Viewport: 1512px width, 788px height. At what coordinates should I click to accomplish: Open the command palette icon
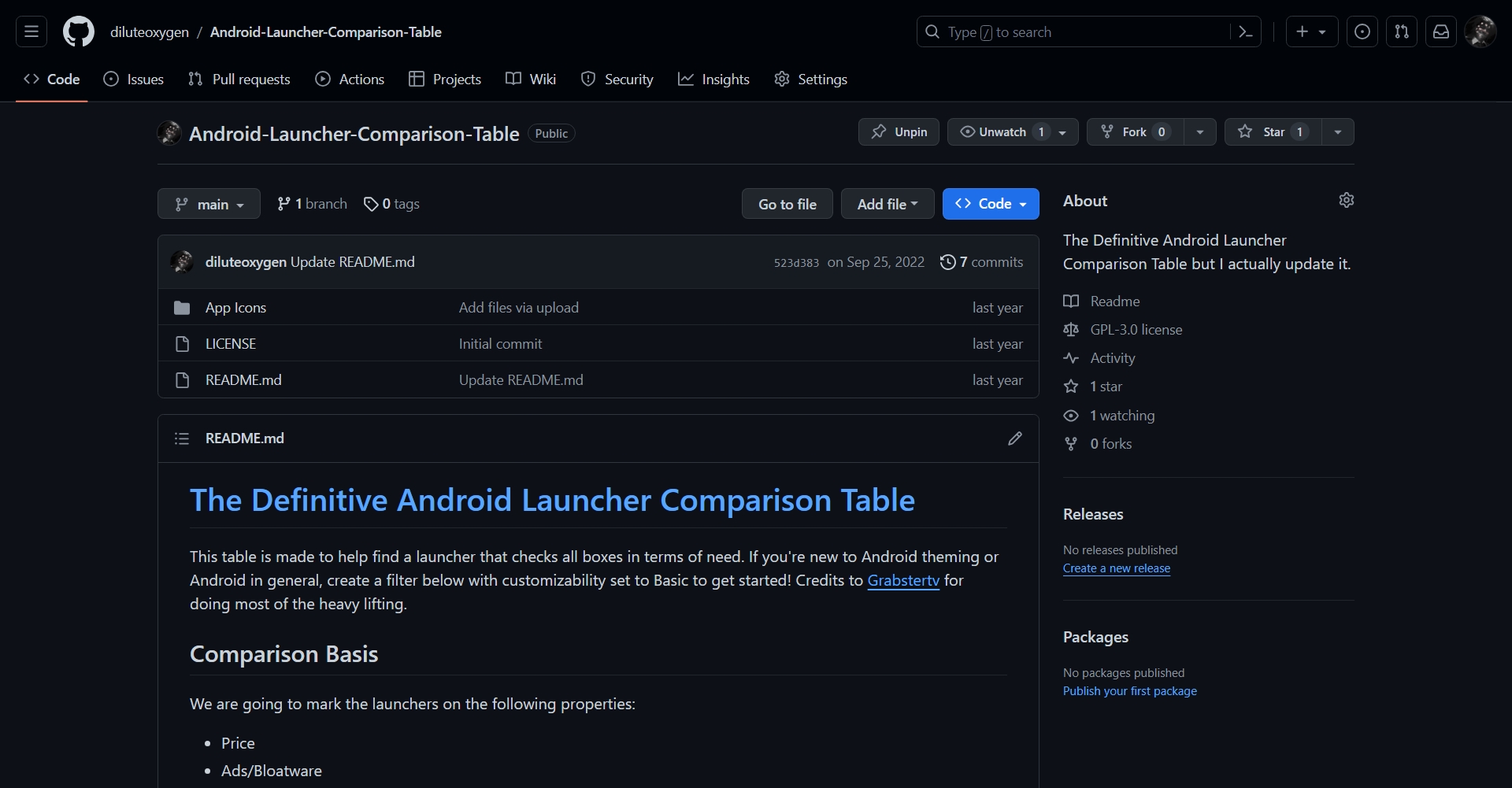(1246, 32)
